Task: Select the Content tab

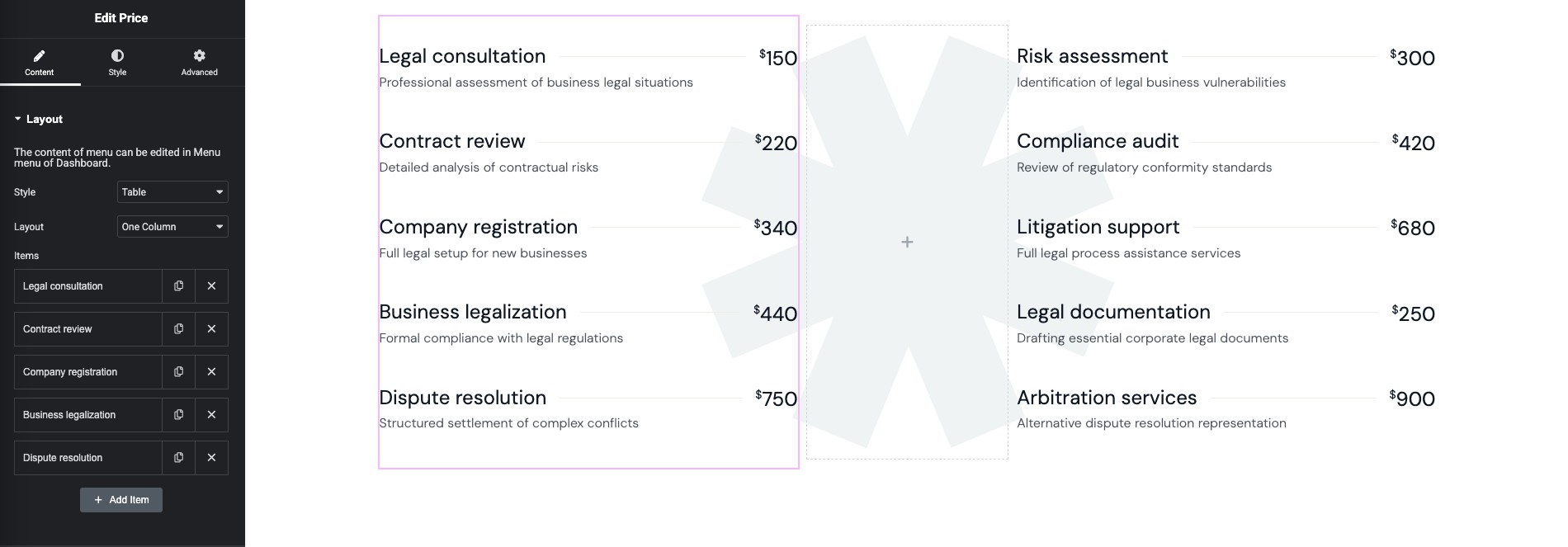Action: click(x=39, y=62)
